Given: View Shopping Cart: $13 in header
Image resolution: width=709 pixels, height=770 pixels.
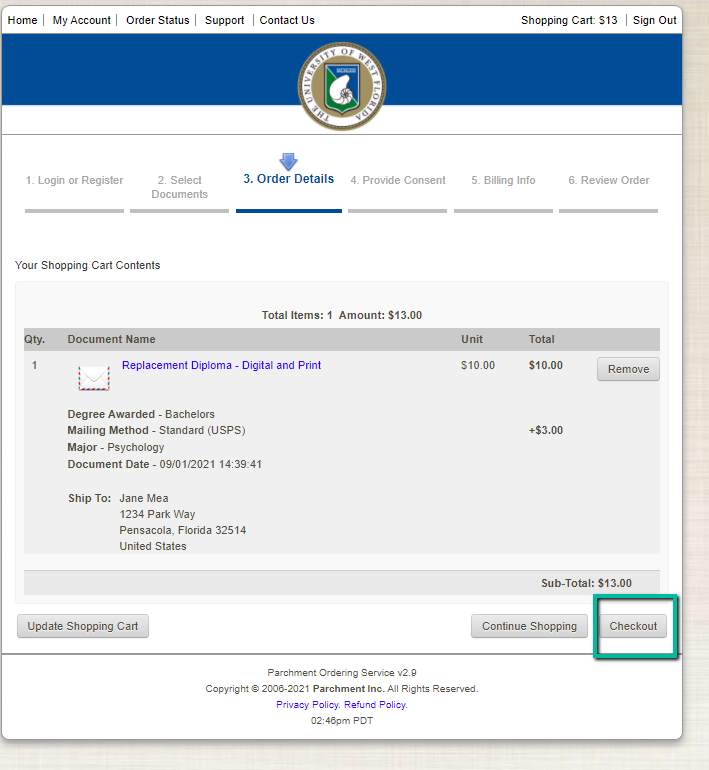Looking at the screenshot, I should coord(569,20).
